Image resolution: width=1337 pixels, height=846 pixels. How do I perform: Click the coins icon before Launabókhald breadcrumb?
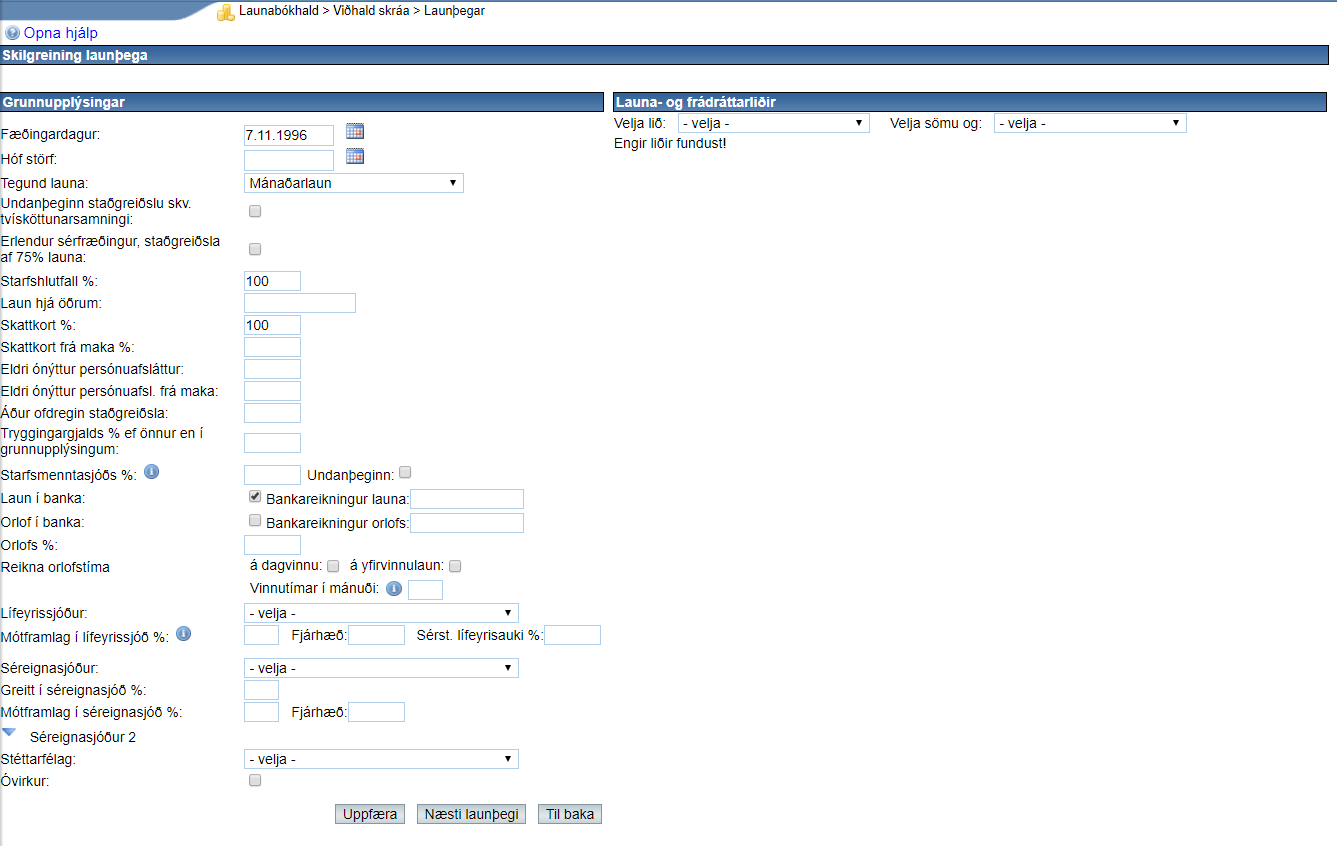[226, 11]
